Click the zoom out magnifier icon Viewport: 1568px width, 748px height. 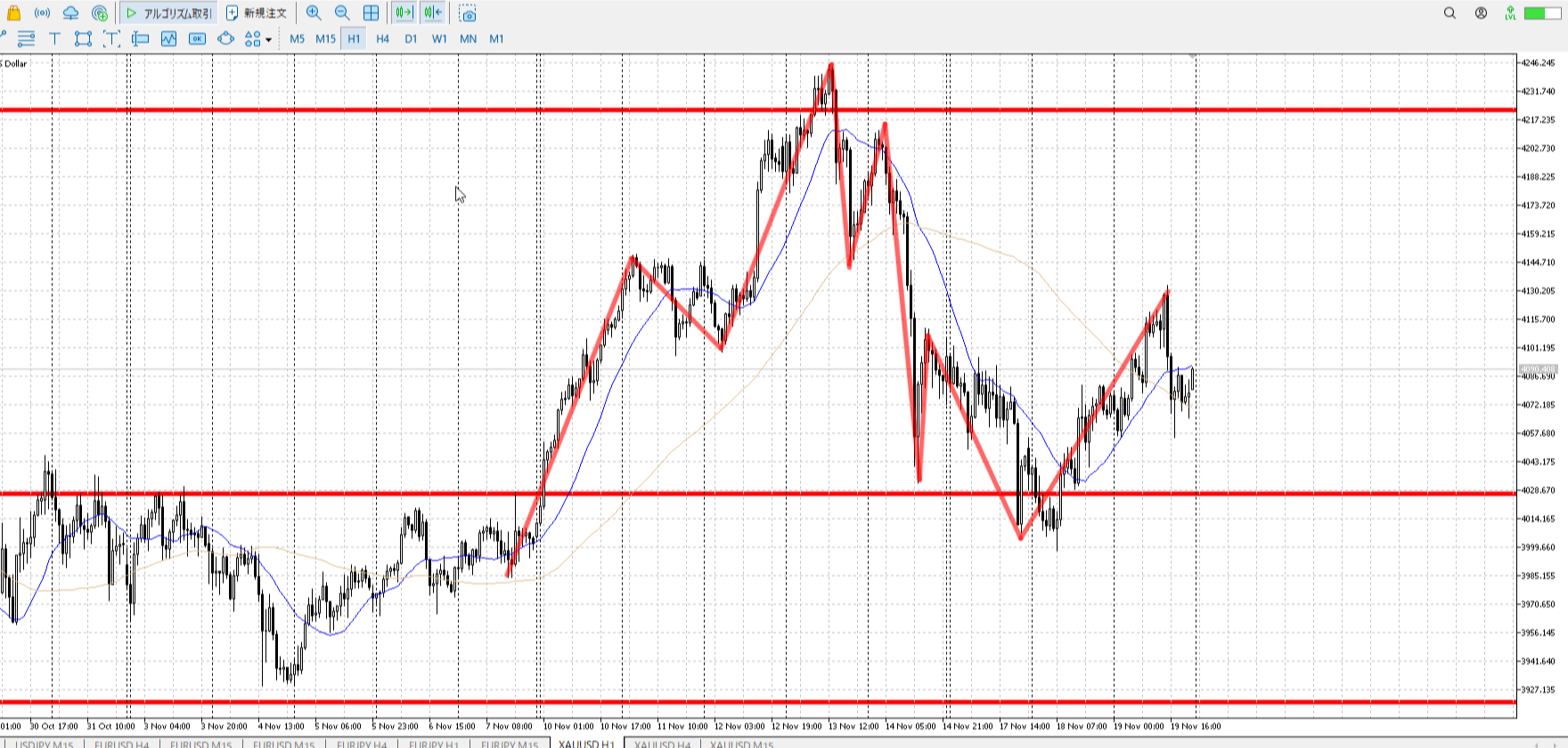(x=342, y=13)
